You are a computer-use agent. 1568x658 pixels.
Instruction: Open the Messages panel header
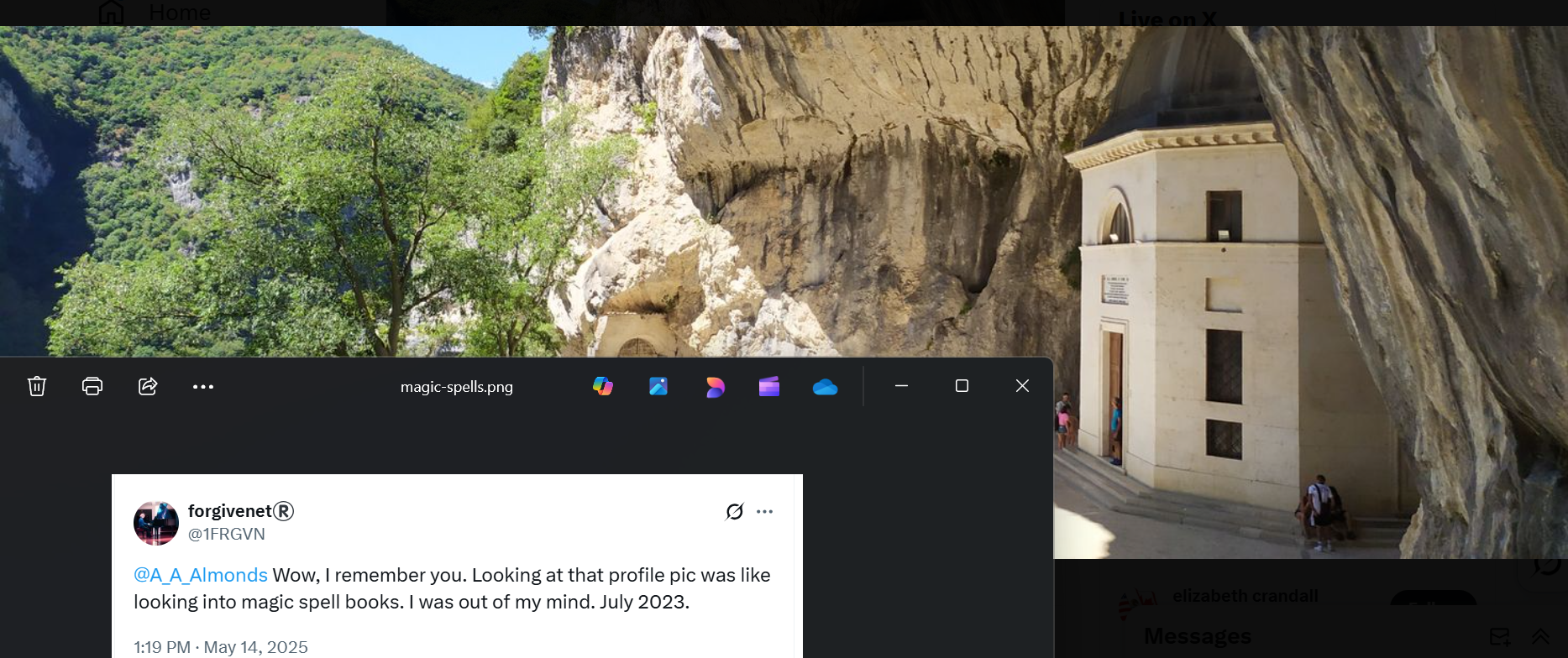[x=1198, y=636]
